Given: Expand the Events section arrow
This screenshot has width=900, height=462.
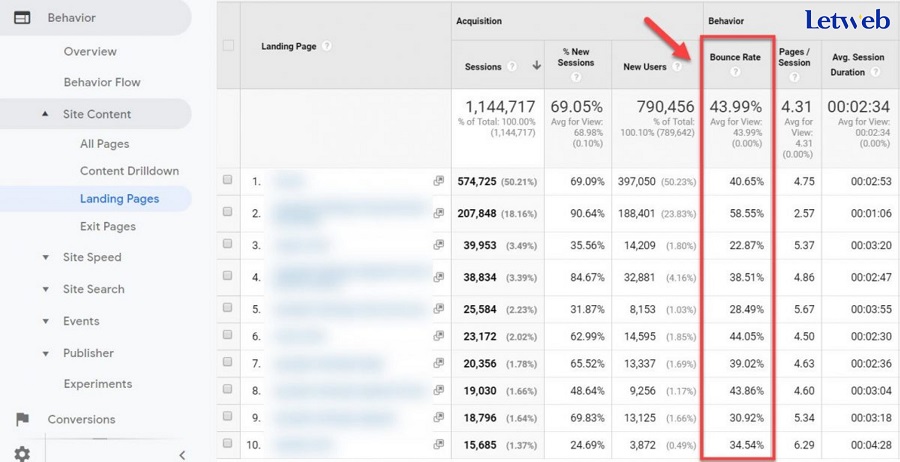Looking at the screenshot, I should tap(45, 321).
